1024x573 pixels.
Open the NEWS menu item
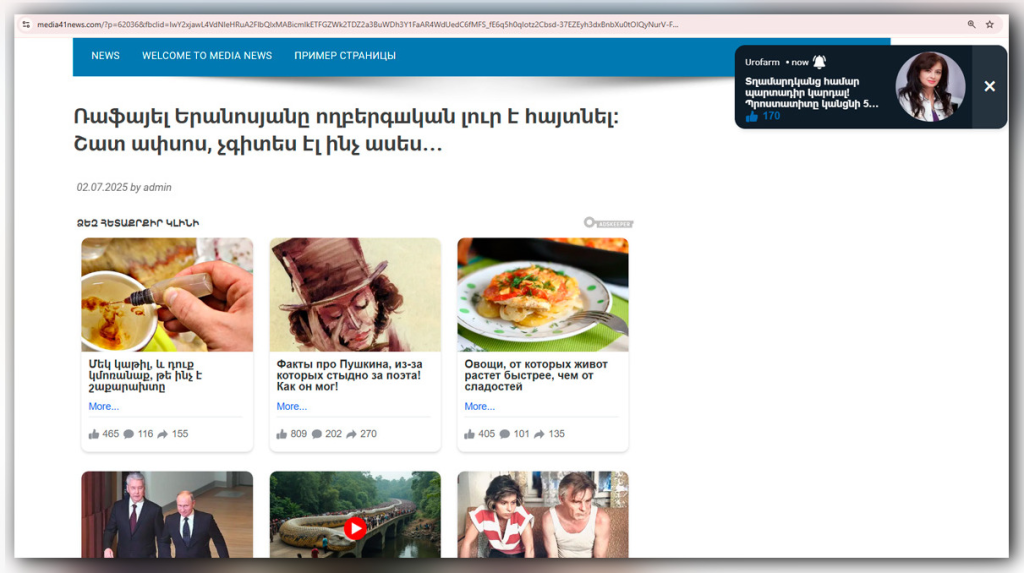click(105, 56)
